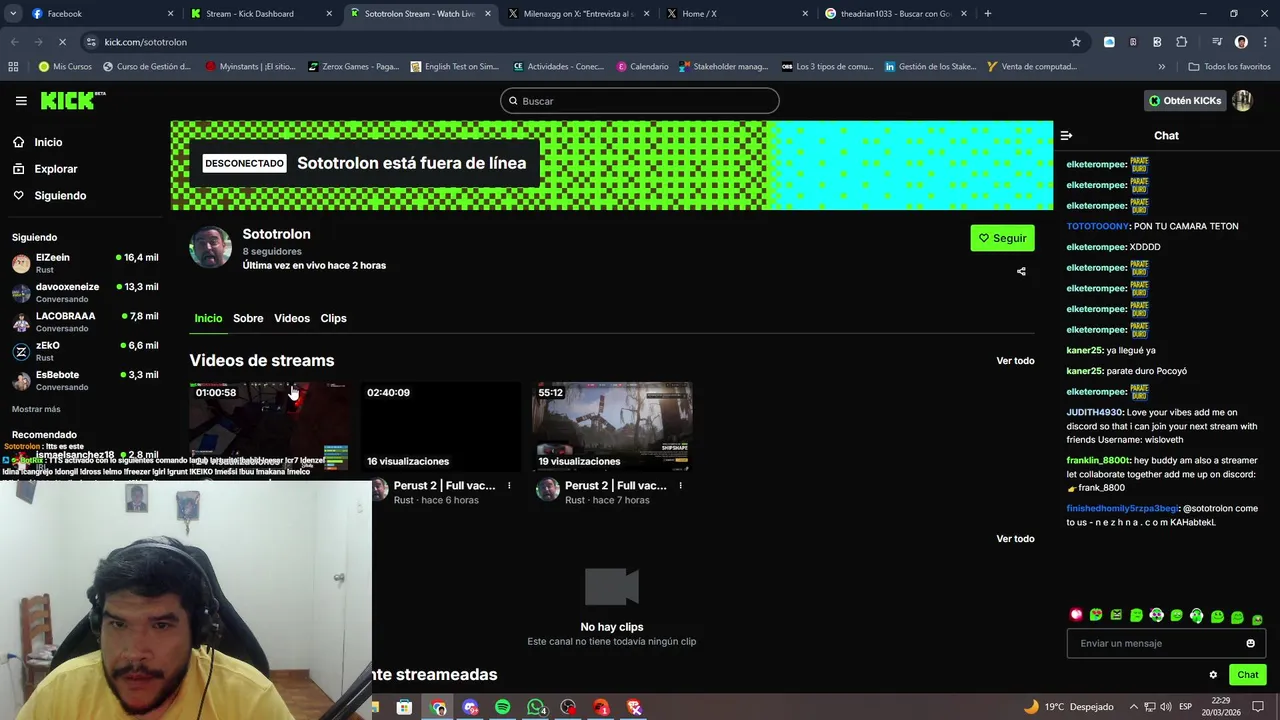Open the emoji picker in message box
1280x720 pixels.
tap(1250, 643)
